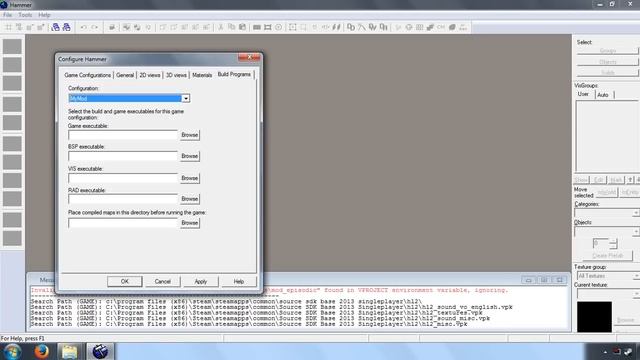The image size is (640, 360).
Task: Open the Windows Start orb
Action: pyautogui.click(x=12, y=351)
